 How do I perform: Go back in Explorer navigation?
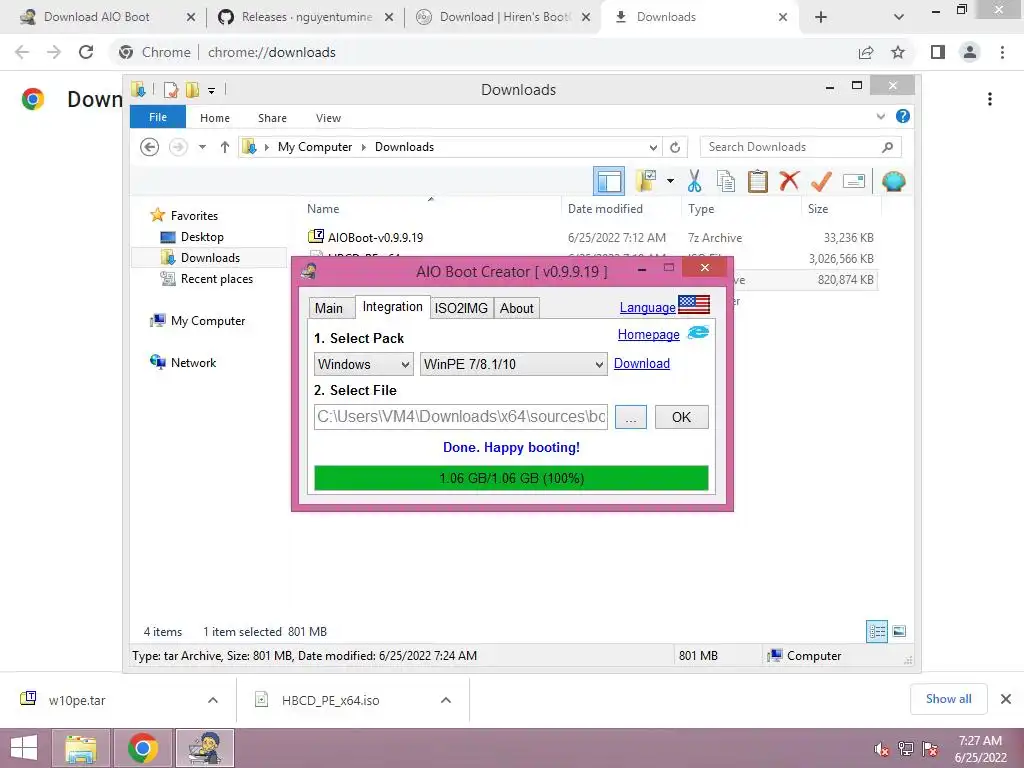[150, 147]
